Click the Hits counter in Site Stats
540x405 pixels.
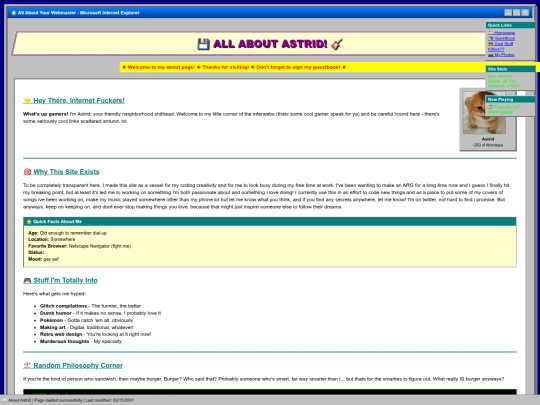tap(500, 77)
